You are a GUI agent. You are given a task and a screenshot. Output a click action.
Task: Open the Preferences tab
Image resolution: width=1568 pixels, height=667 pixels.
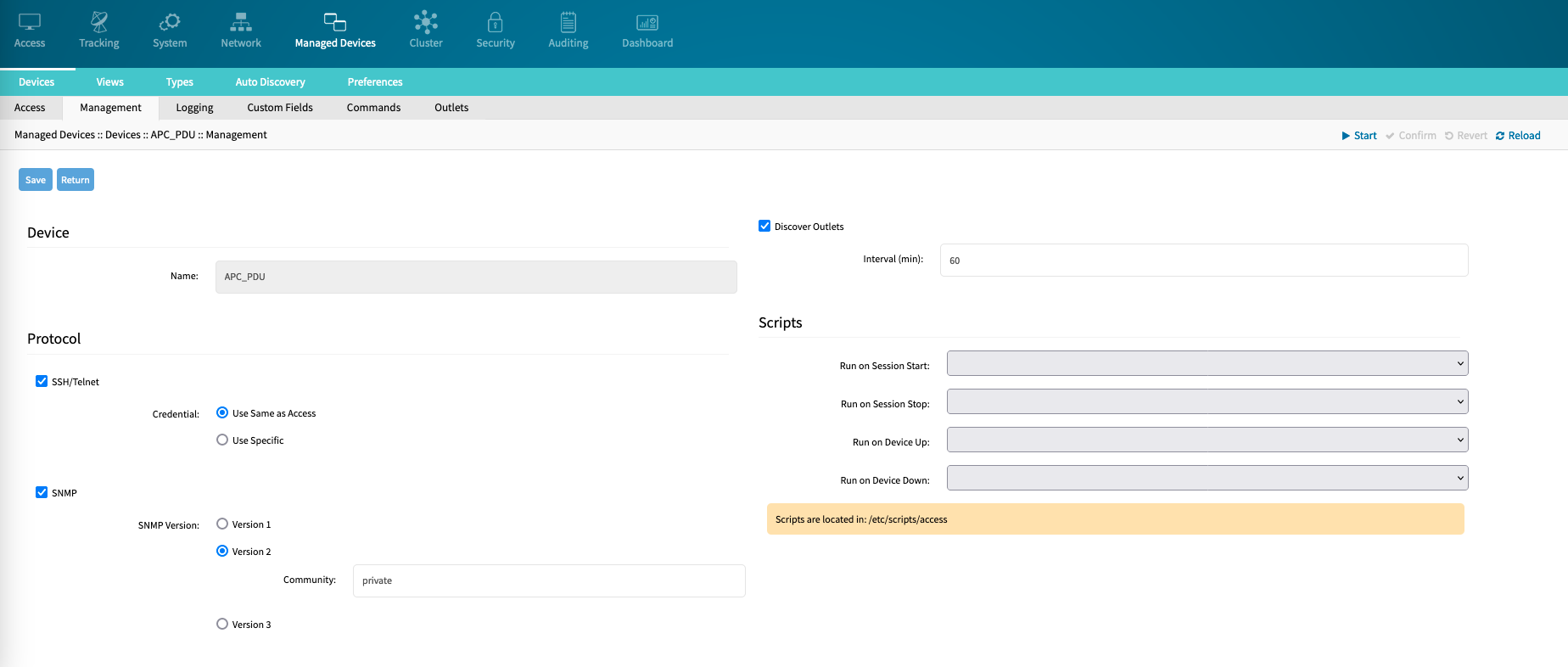tap(375, 82)
